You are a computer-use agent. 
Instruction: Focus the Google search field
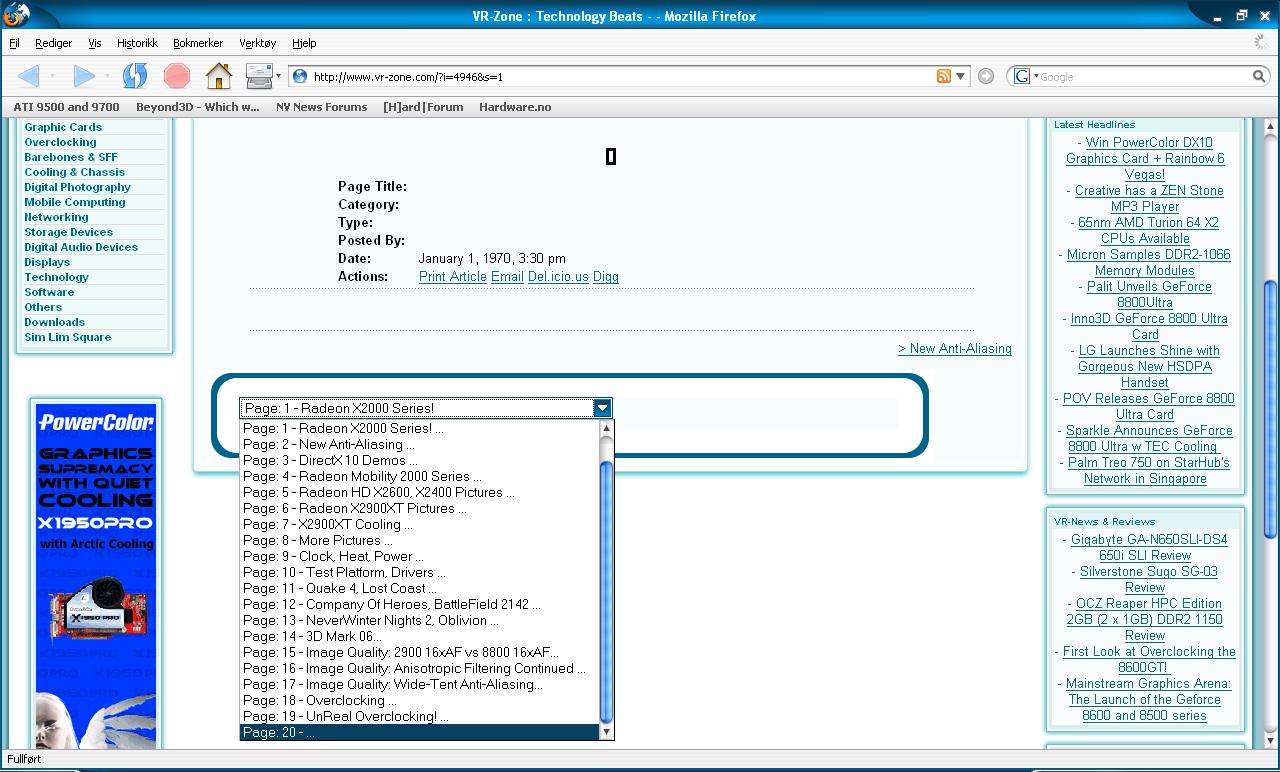pos(1145,76)
